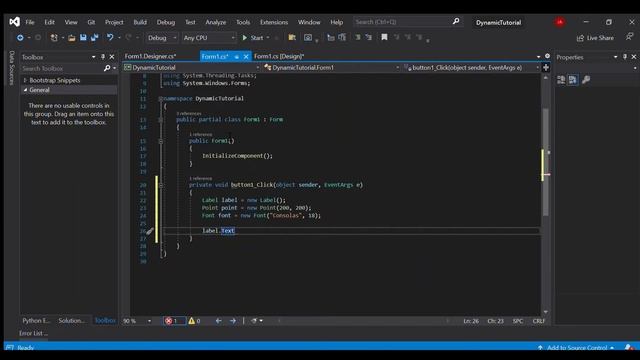Open the Toolbox window options dropdown arrow
The width and height of the screenshot is (640, 360).
coord(93,57)
